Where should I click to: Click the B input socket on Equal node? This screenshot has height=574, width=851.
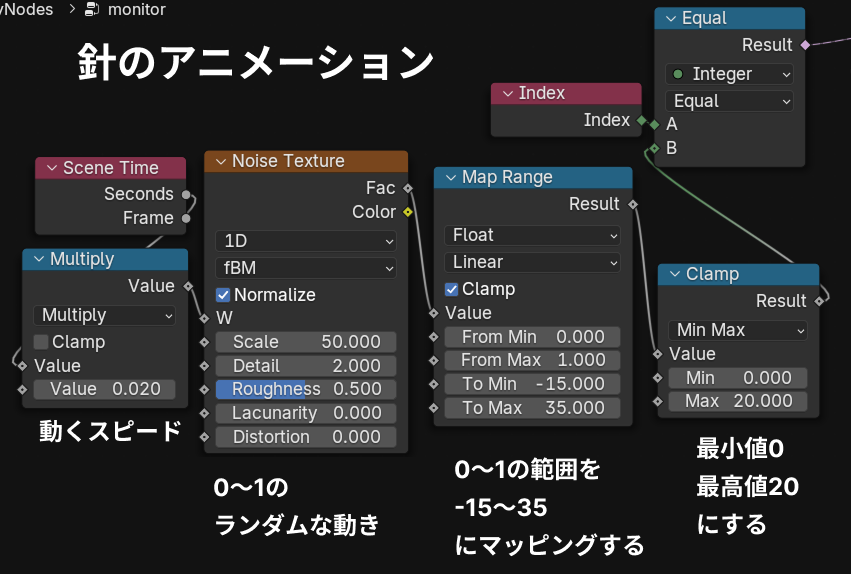pos(654,148)
